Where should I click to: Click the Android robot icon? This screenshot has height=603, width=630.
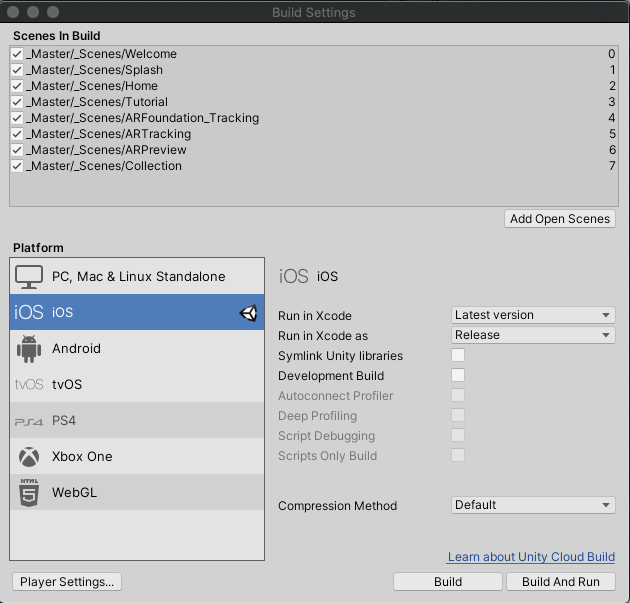pyautogui.click(x=29, y=349)
